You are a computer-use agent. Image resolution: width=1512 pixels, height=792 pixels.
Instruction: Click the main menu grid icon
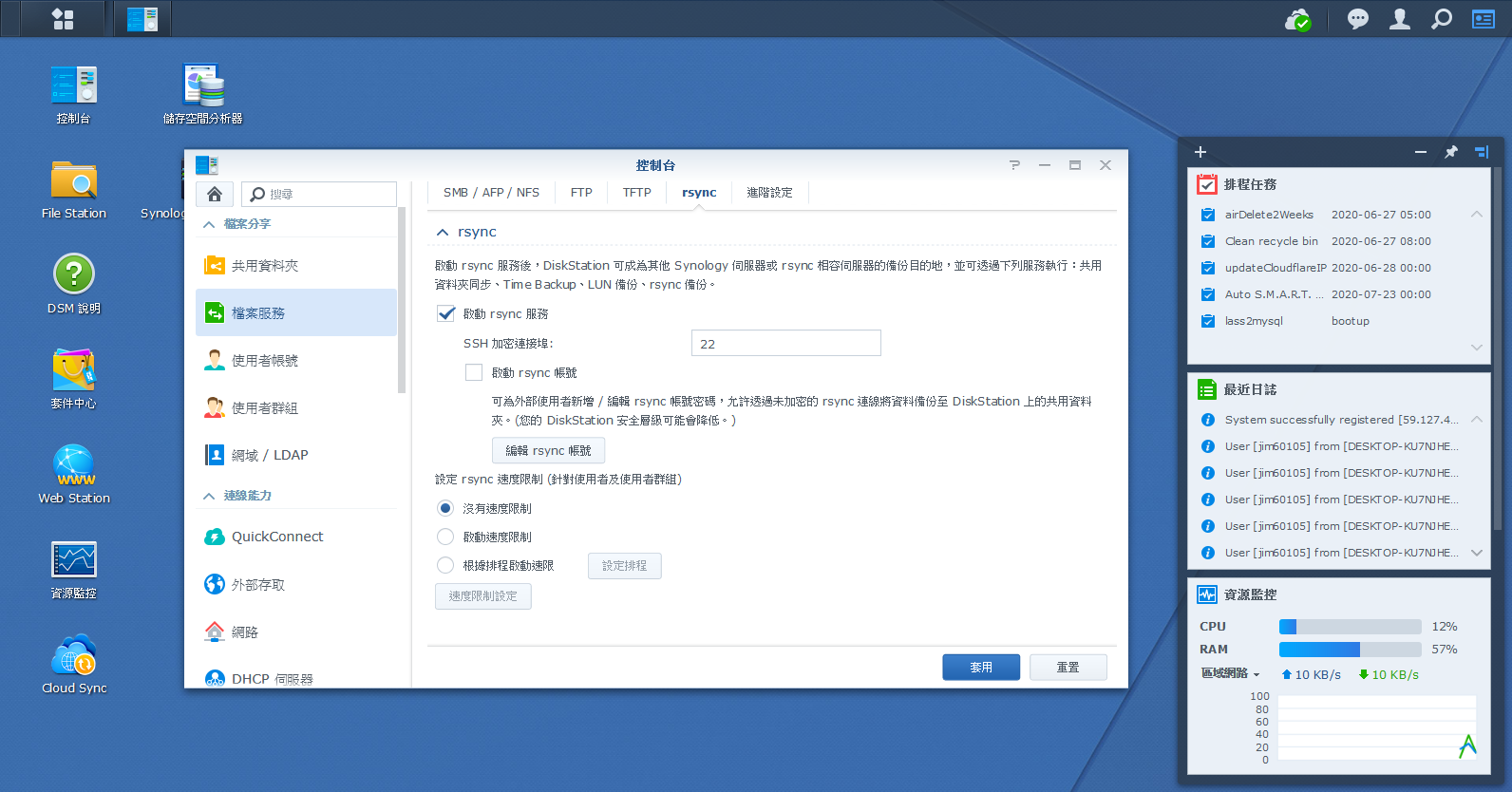(x=63, y=19)
